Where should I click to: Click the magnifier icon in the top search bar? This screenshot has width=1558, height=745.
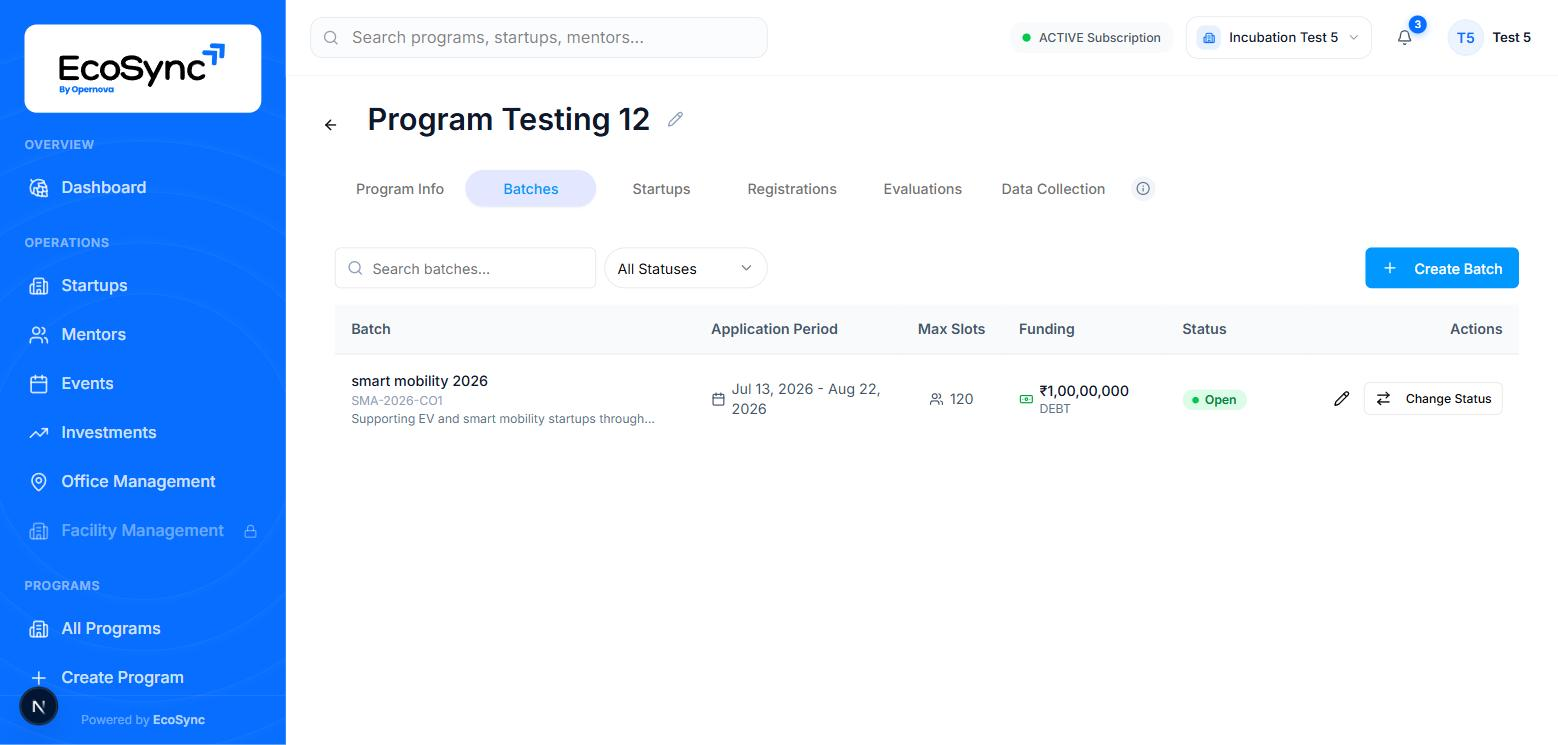click(331, 38)
